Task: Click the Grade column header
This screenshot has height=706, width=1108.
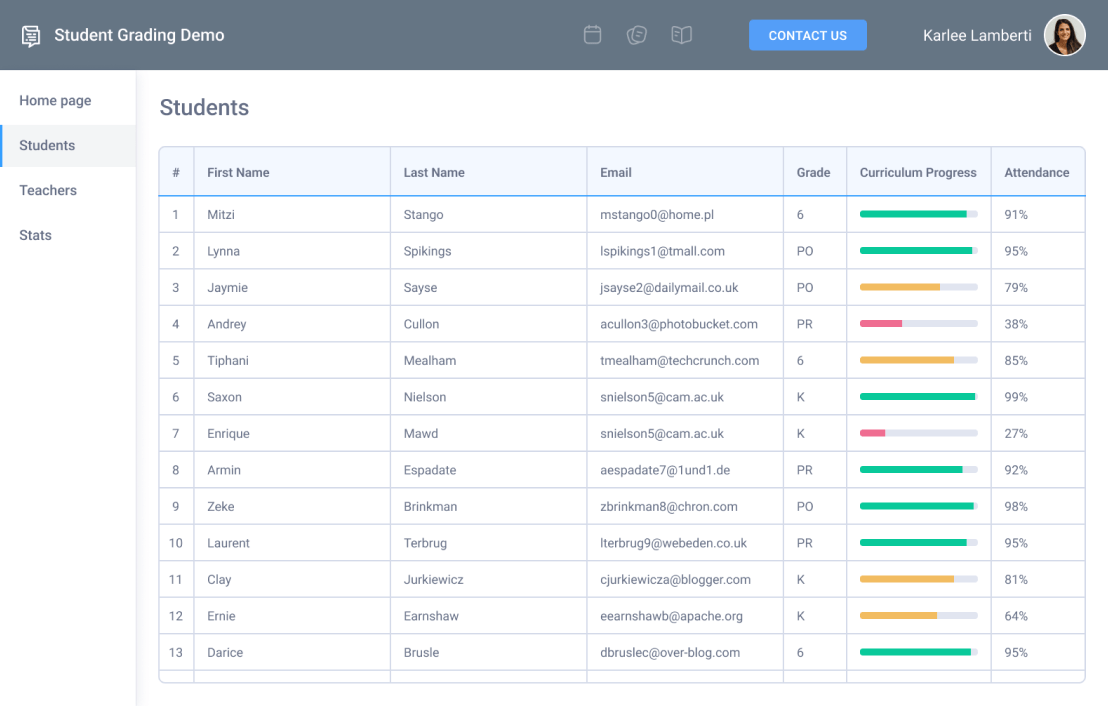Action: (x=814, y=172)
